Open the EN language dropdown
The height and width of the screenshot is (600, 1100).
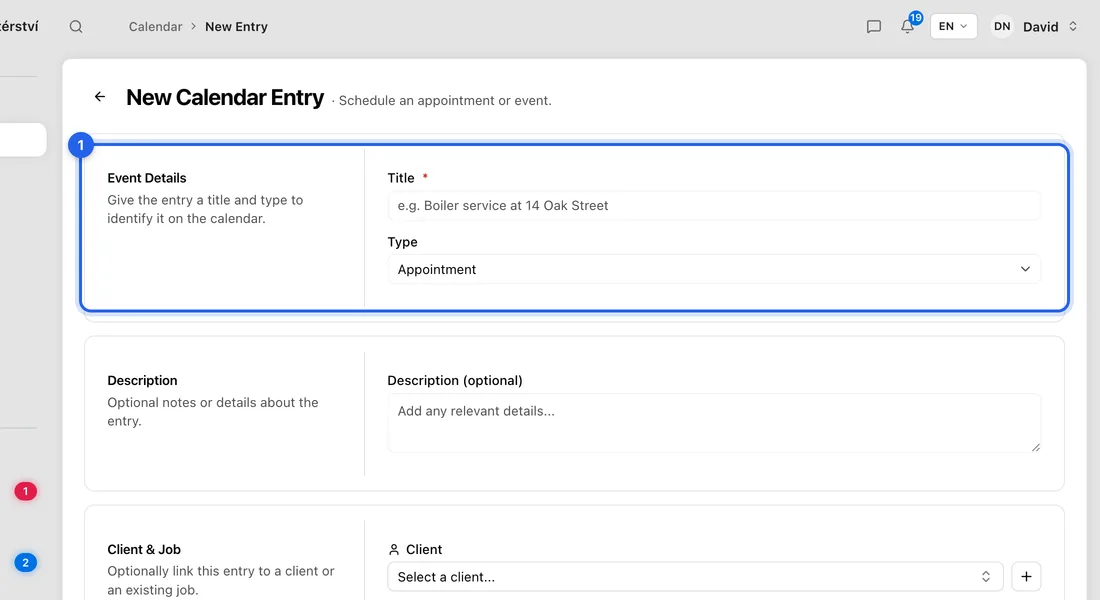tap(953, 27)
